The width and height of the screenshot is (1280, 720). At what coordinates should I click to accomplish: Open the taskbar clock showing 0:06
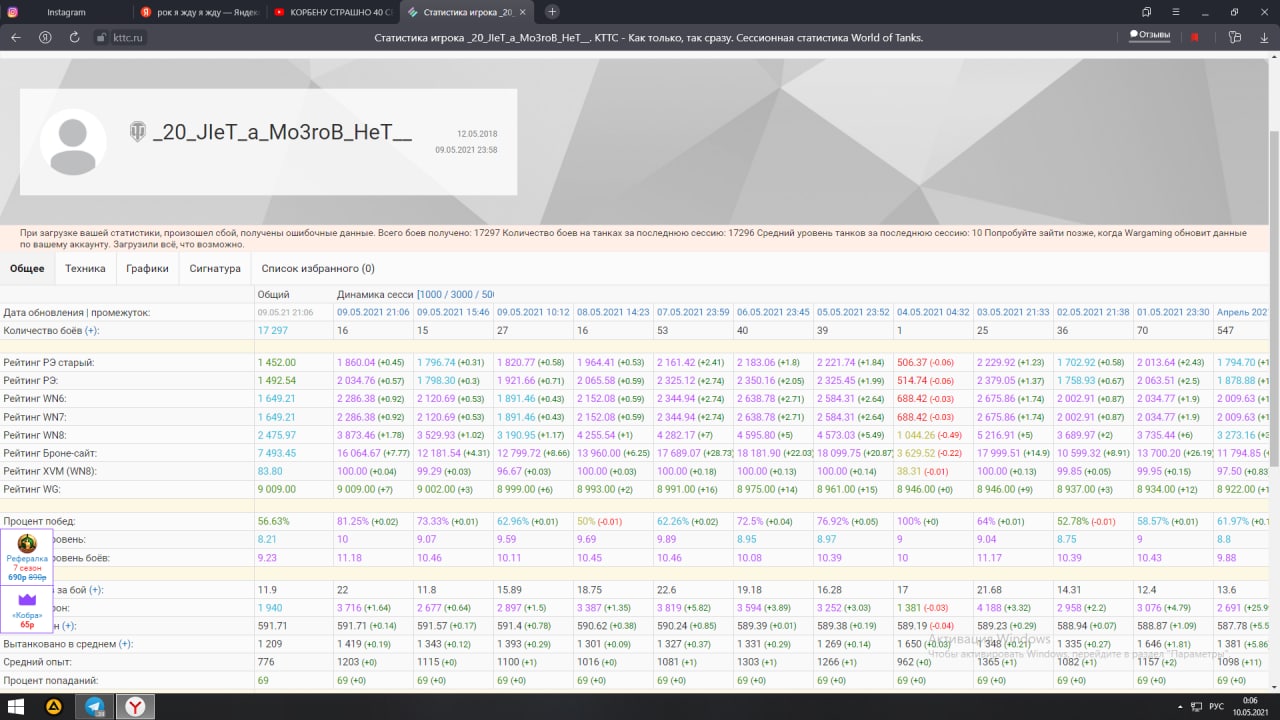click(x=1248, y=706)
